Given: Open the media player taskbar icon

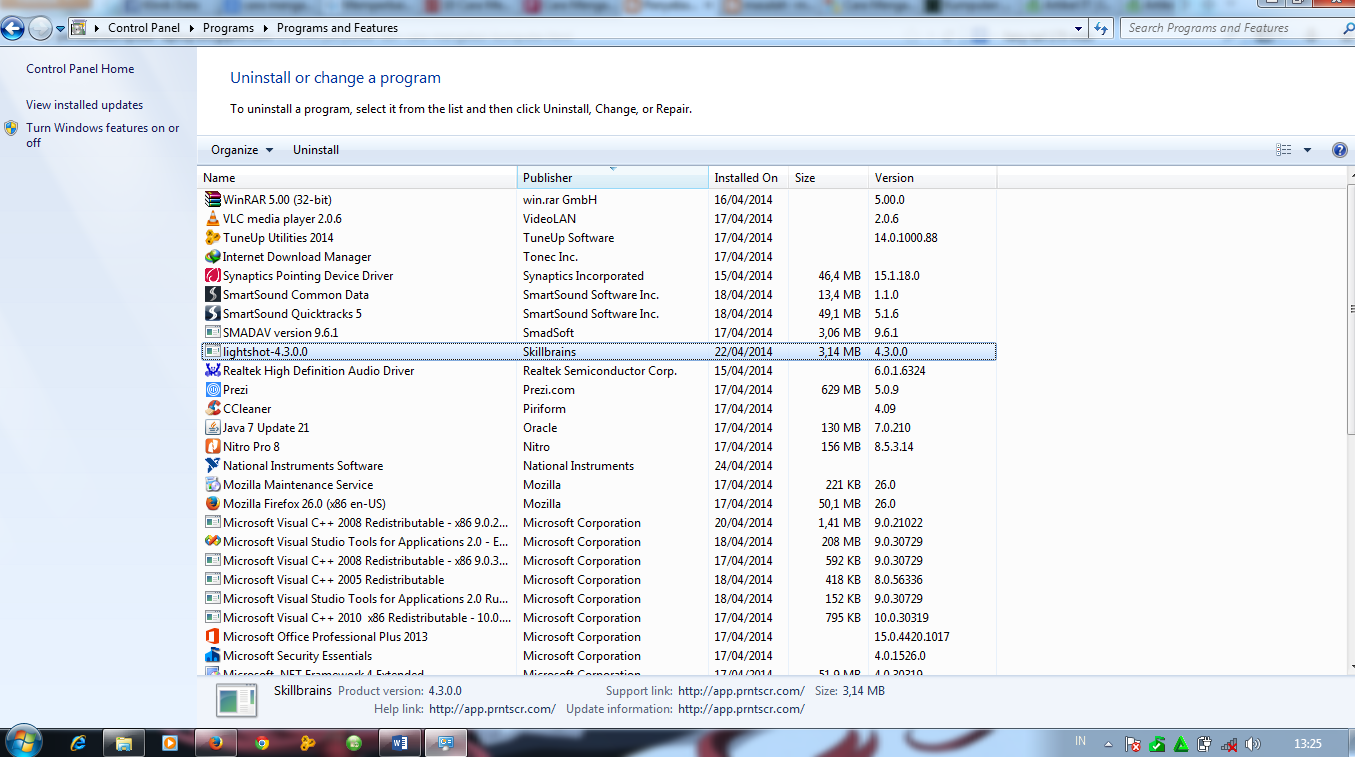Looking at the screenshot, I should (170, 743).
